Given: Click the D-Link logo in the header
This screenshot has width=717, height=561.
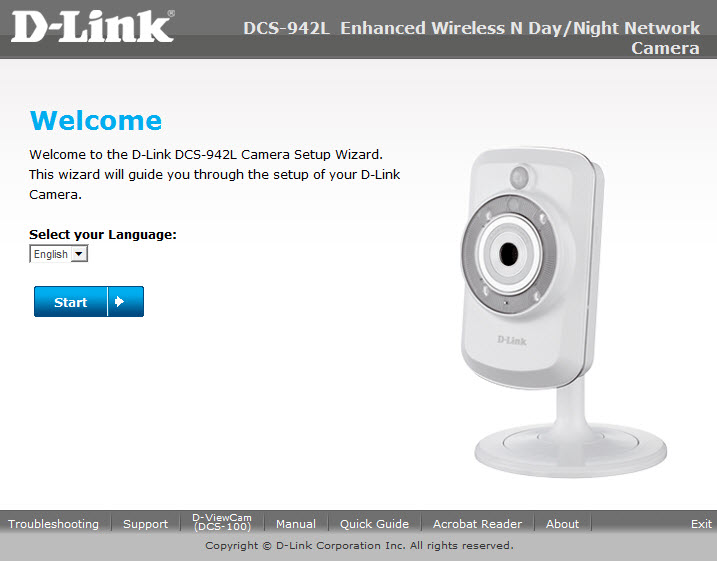Looking at the screenshot, I should point(92,27).
